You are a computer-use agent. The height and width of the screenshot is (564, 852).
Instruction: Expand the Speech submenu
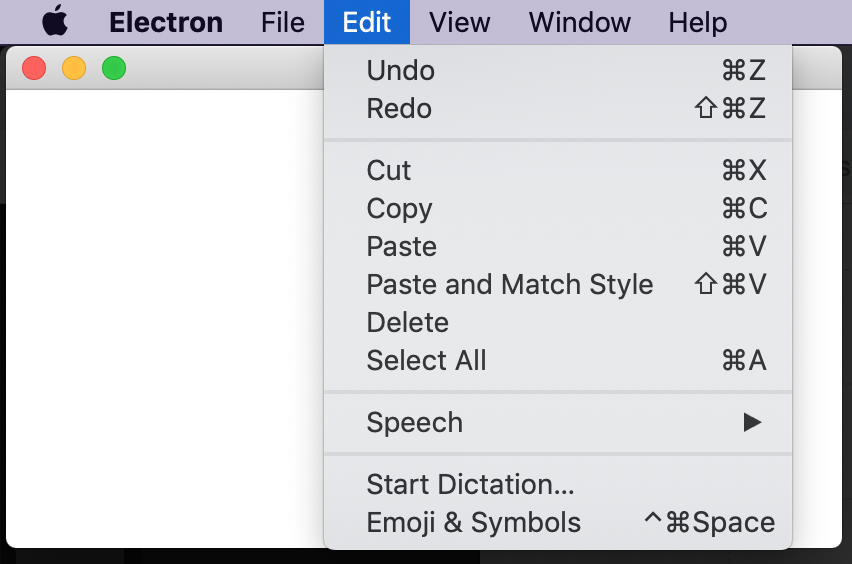558,422
